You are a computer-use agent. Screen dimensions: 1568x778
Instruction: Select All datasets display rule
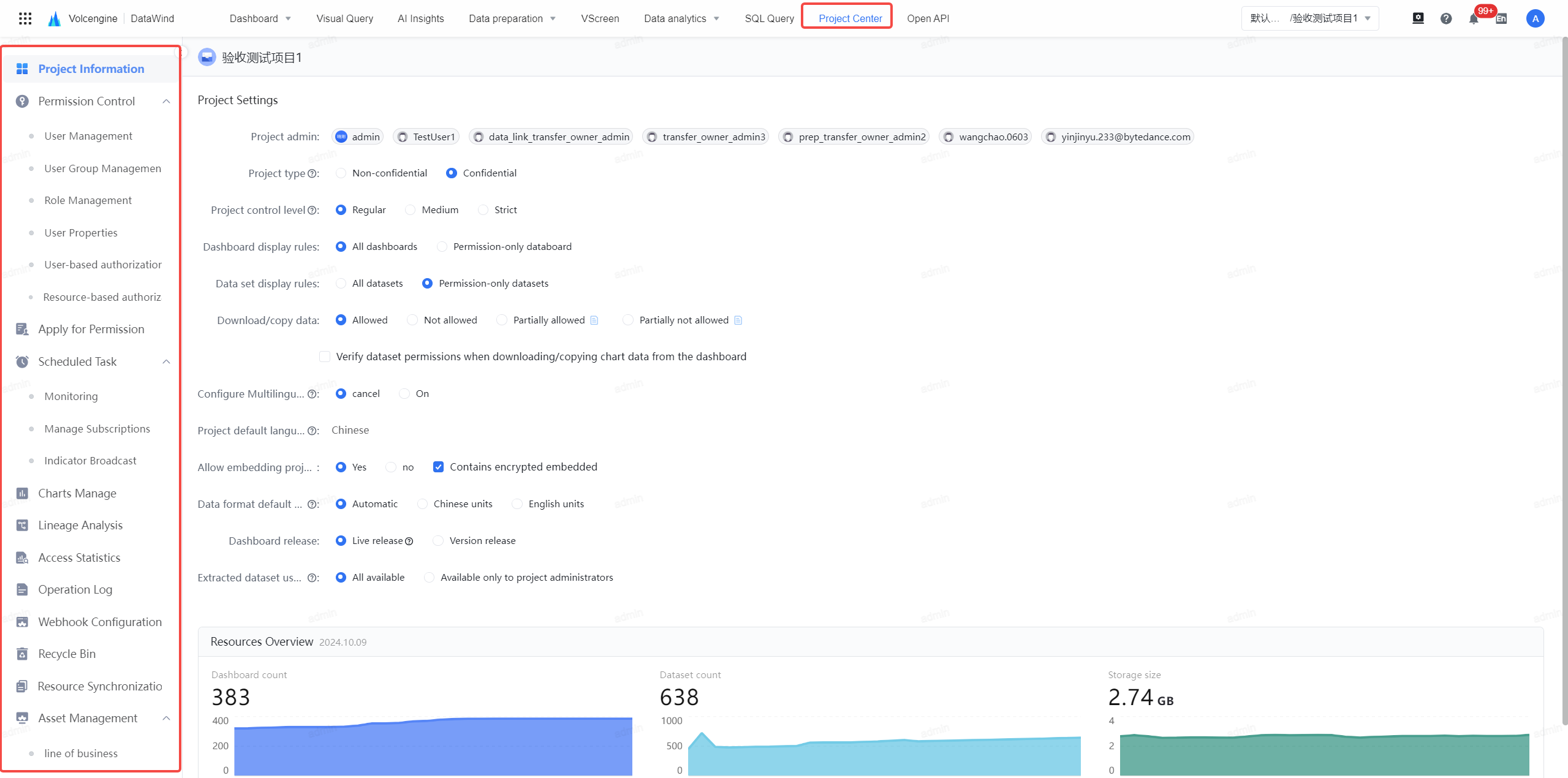pyautogui.click(x=341, y=283)
